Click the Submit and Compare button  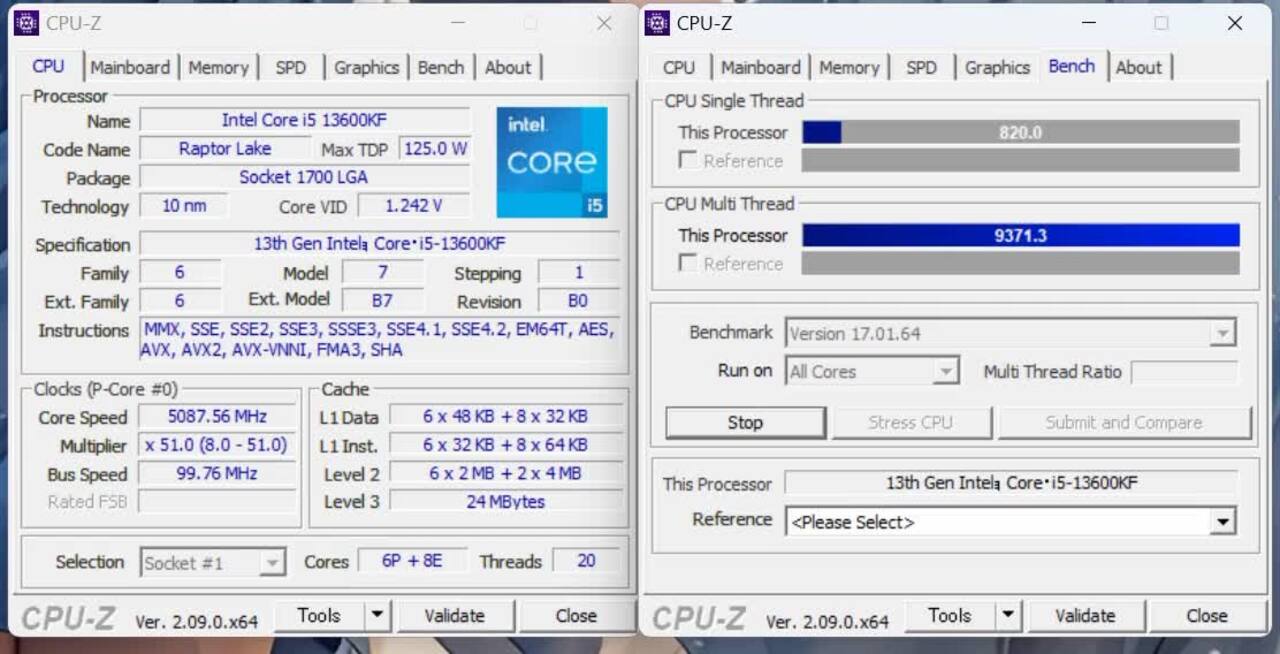pyautogui.click(x=1125, y=422)
